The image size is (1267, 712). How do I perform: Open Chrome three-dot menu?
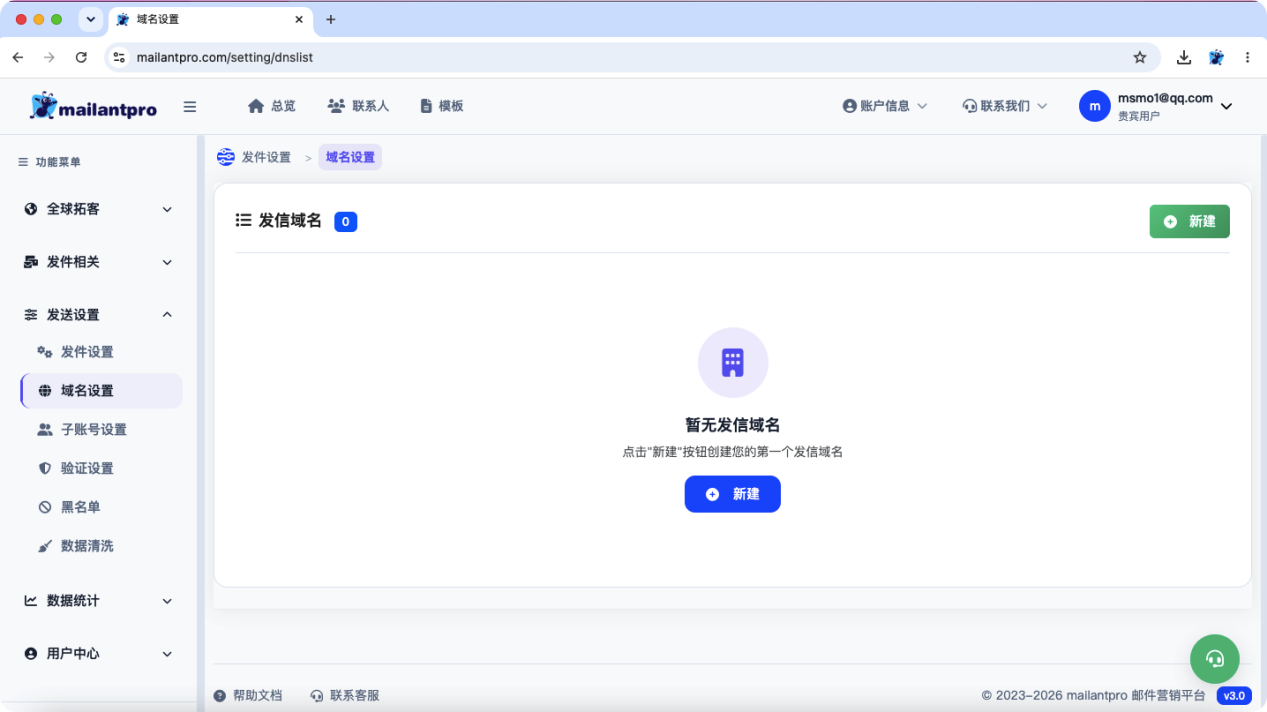click(1247, 58)
